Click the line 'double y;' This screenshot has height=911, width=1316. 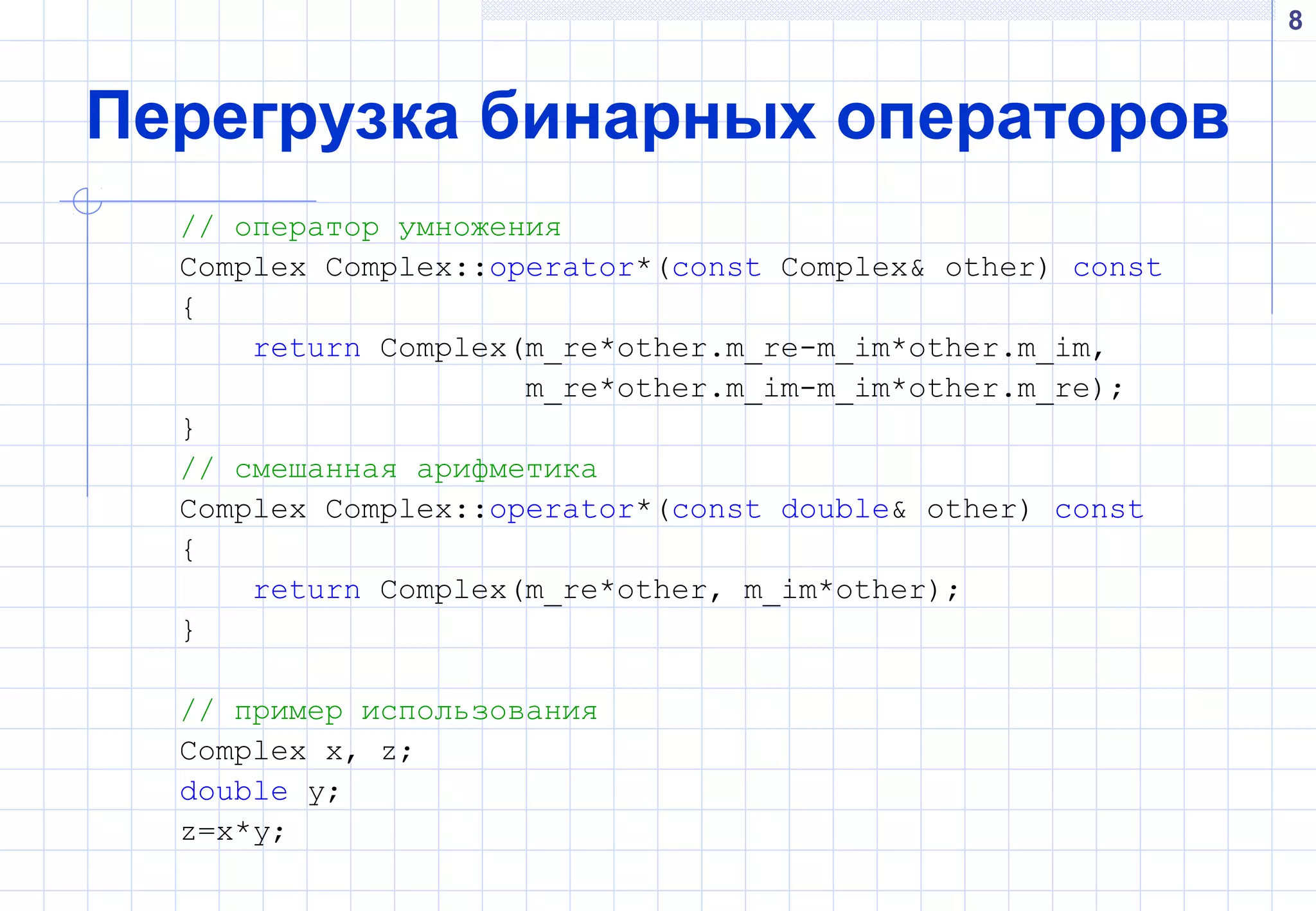pos(259,792)
